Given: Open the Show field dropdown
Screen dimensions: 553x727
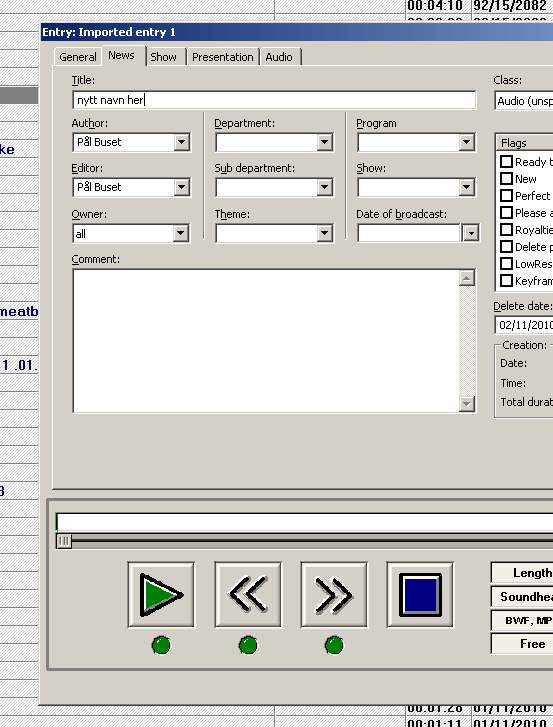Looking at the screenshot, I should click(x=466, y=187).
